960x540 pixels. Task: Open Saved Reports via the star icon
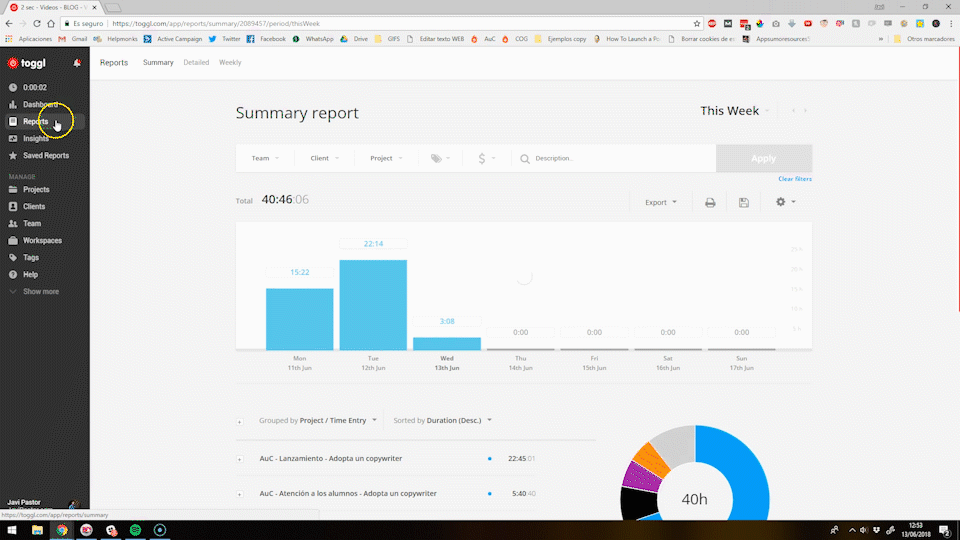[13, 156]
